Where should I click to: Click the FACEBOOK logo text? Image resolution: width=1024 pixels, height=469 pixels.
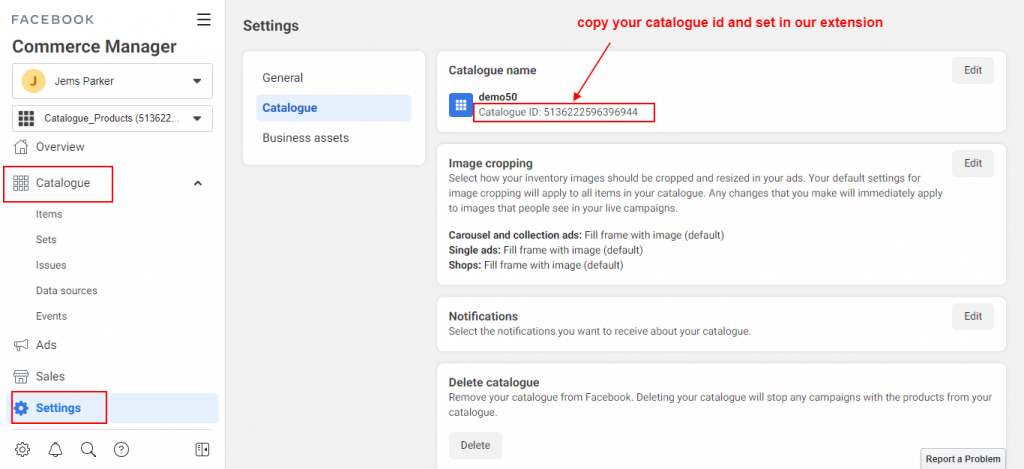(x=53, y=20)
